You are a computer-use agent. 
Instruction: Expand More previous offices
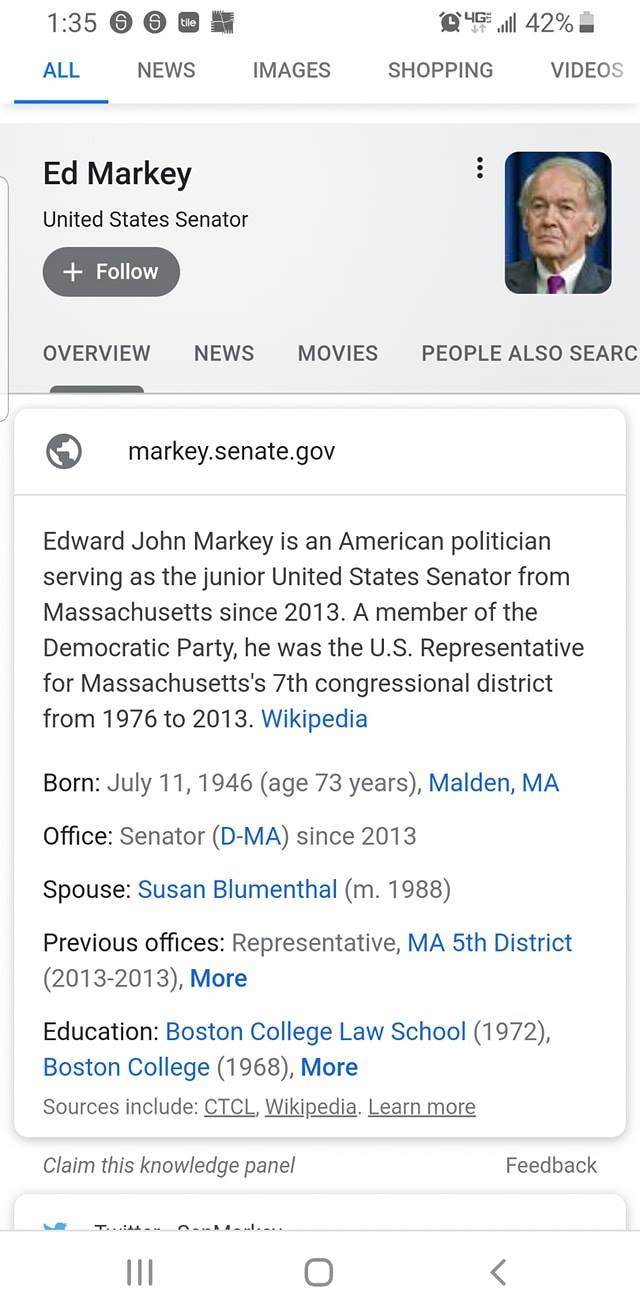pyautogui.click(x=218, y=978)
